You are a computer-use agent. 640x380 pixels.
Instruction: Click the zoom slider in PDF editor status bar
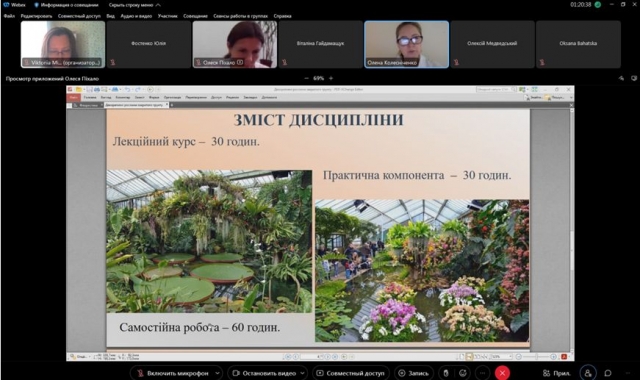(x=536, y=357)
